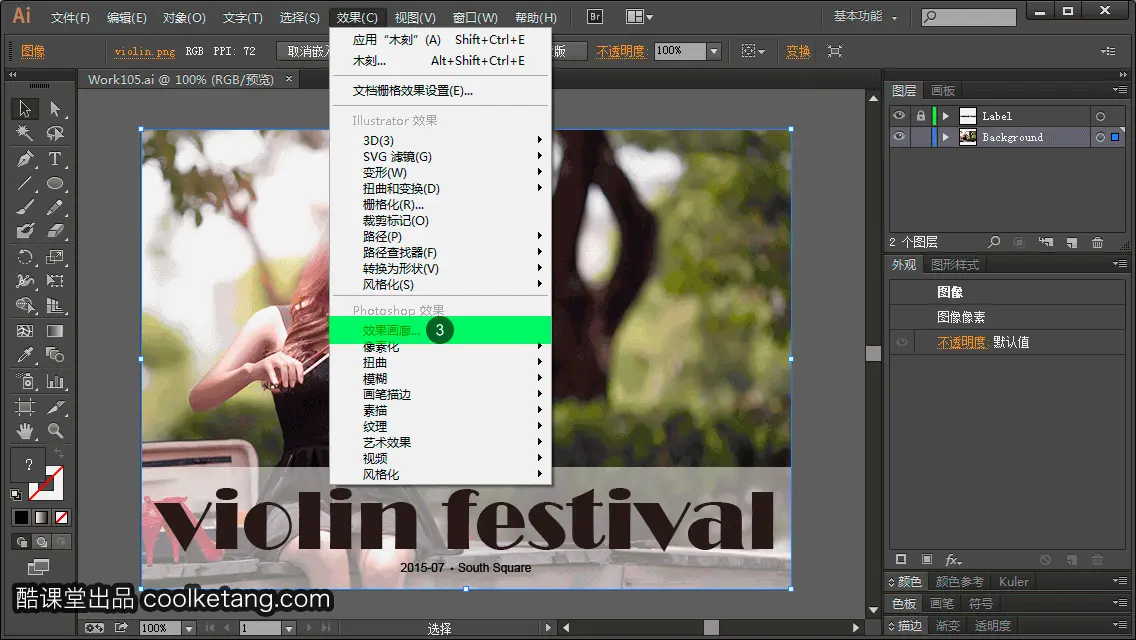
Task: Select the Selection tool arrow
Action: click(x=25, y=109)
